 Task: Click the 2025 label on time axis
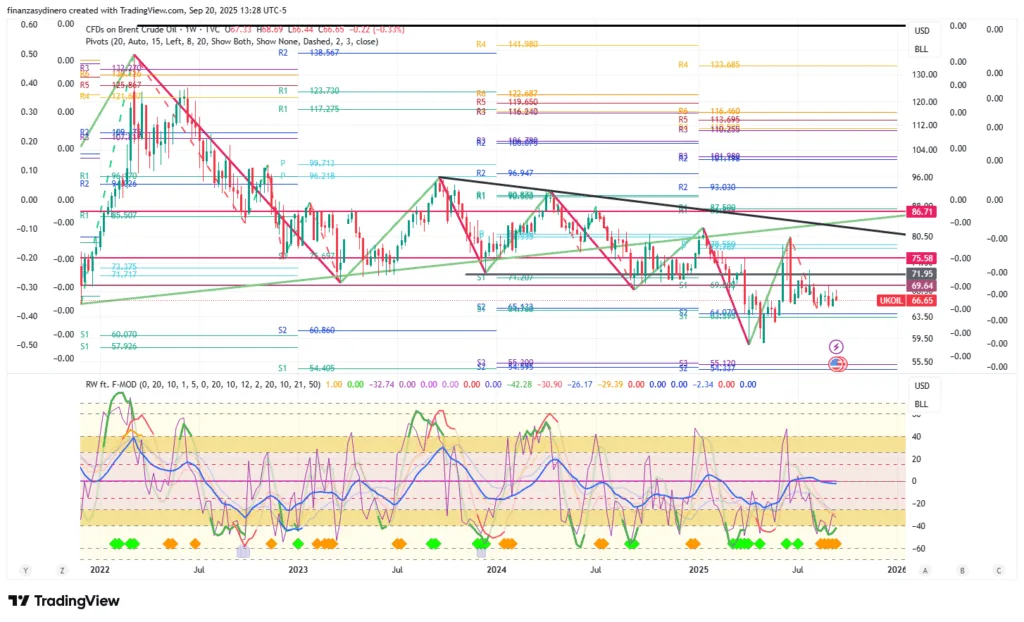[699, 570]
